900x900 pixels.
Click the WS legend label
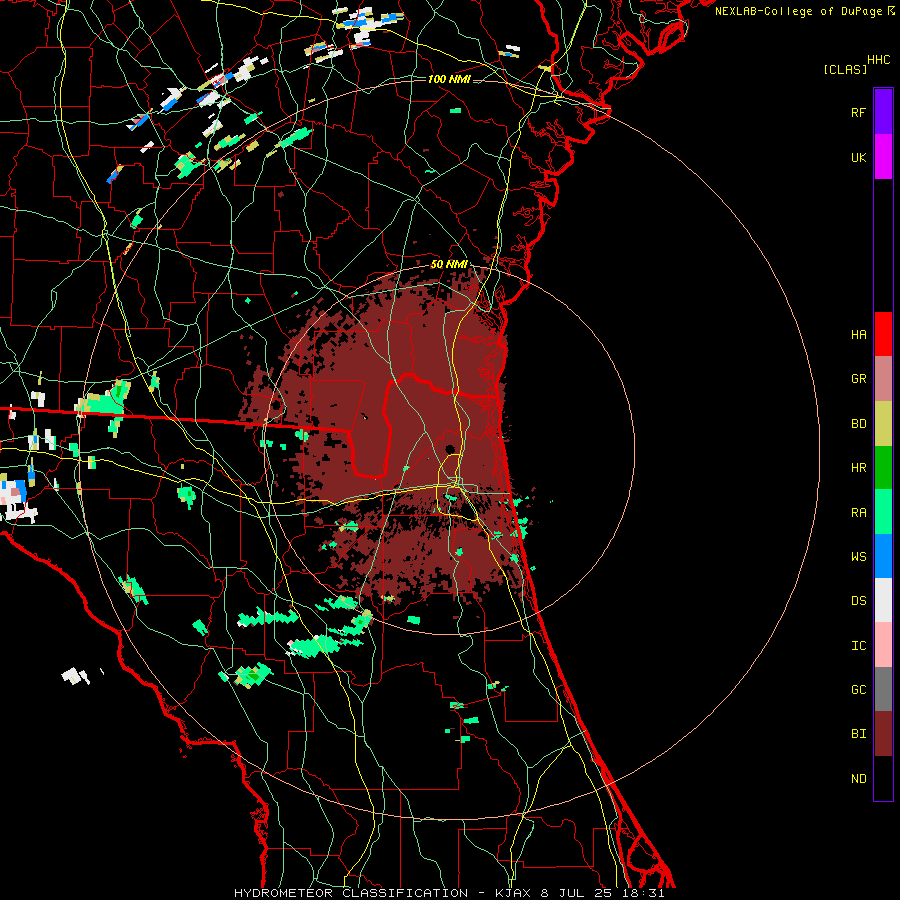[858, 556]
